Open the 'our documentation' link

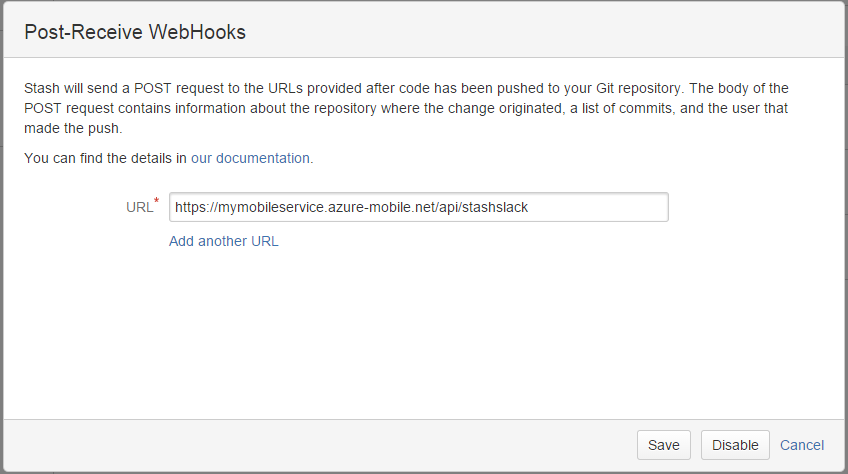(251, 158)
